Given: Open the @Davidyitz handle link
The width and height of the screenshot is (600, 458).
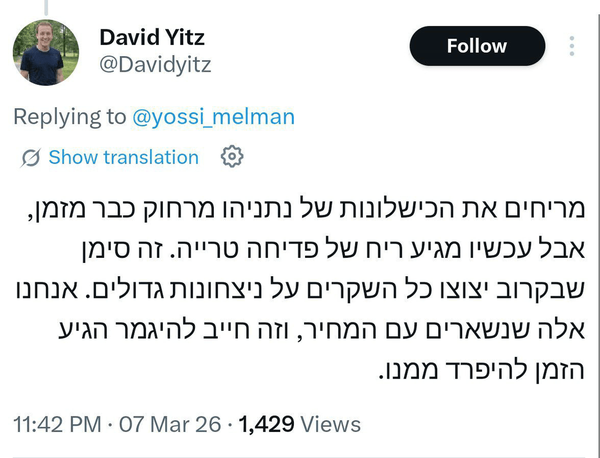Looking at the screenshot, I should 154,65.
